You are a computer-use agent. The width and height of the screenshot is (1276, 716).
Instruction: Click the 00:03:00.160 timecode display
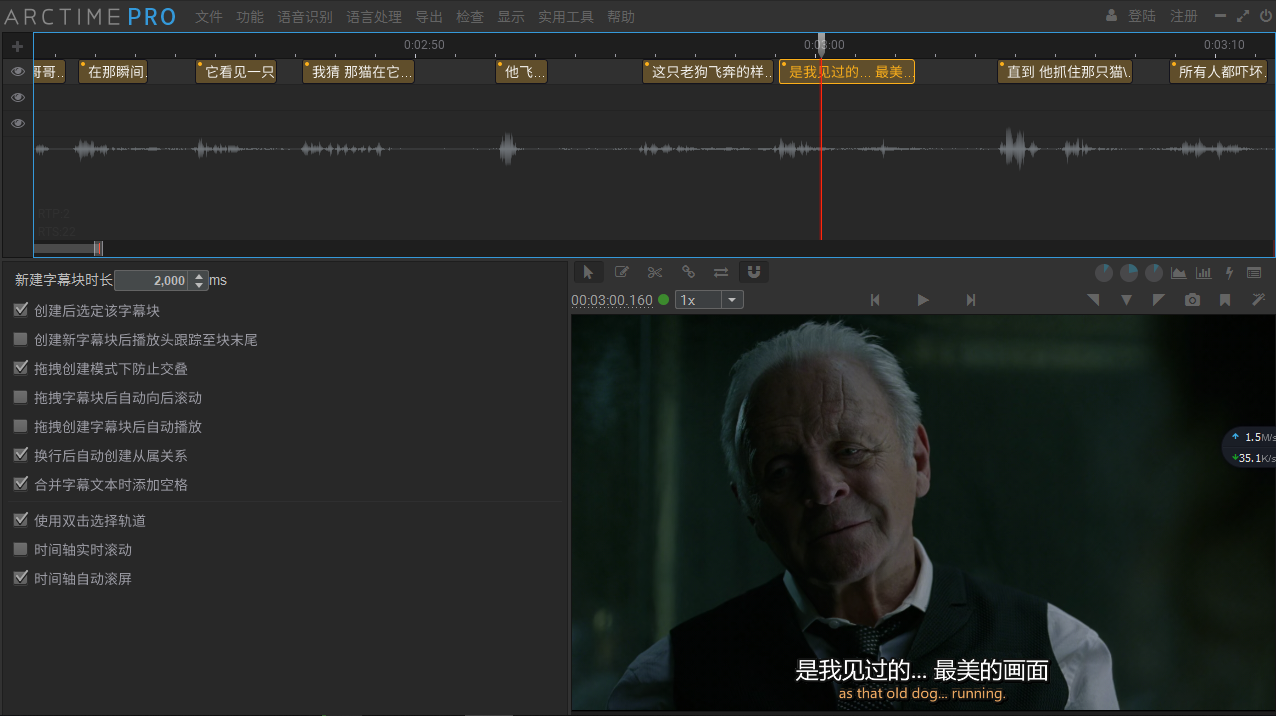click(x=612, y=300)
